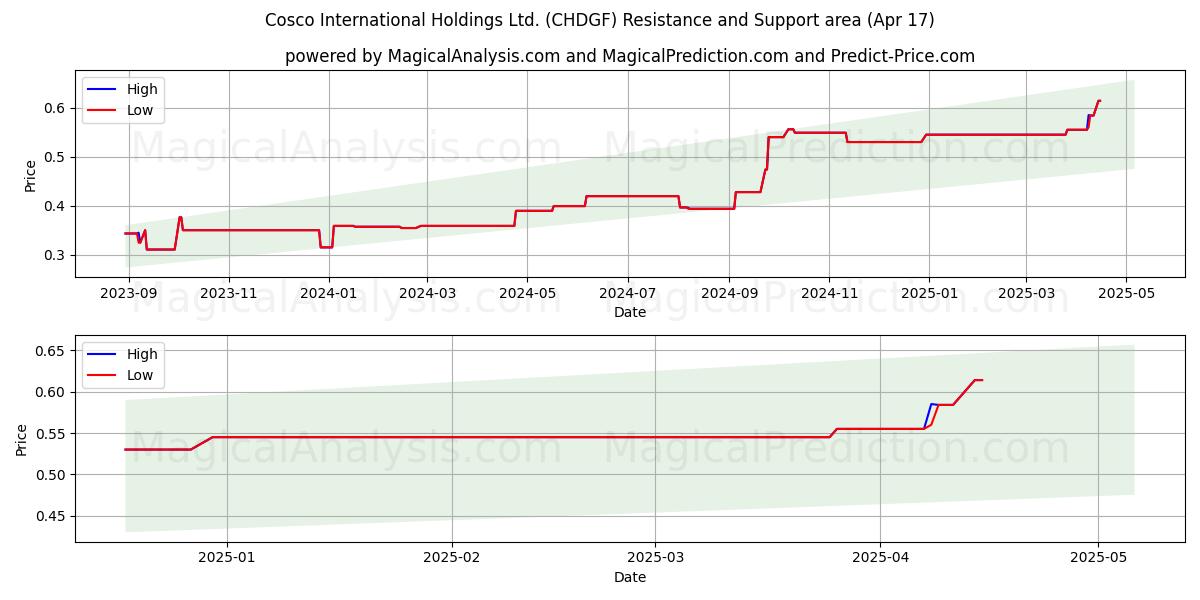Click the '2025-05' x-axis label in top chart
Viewport: 1200px width, 600px height.
coord(1126,293)
